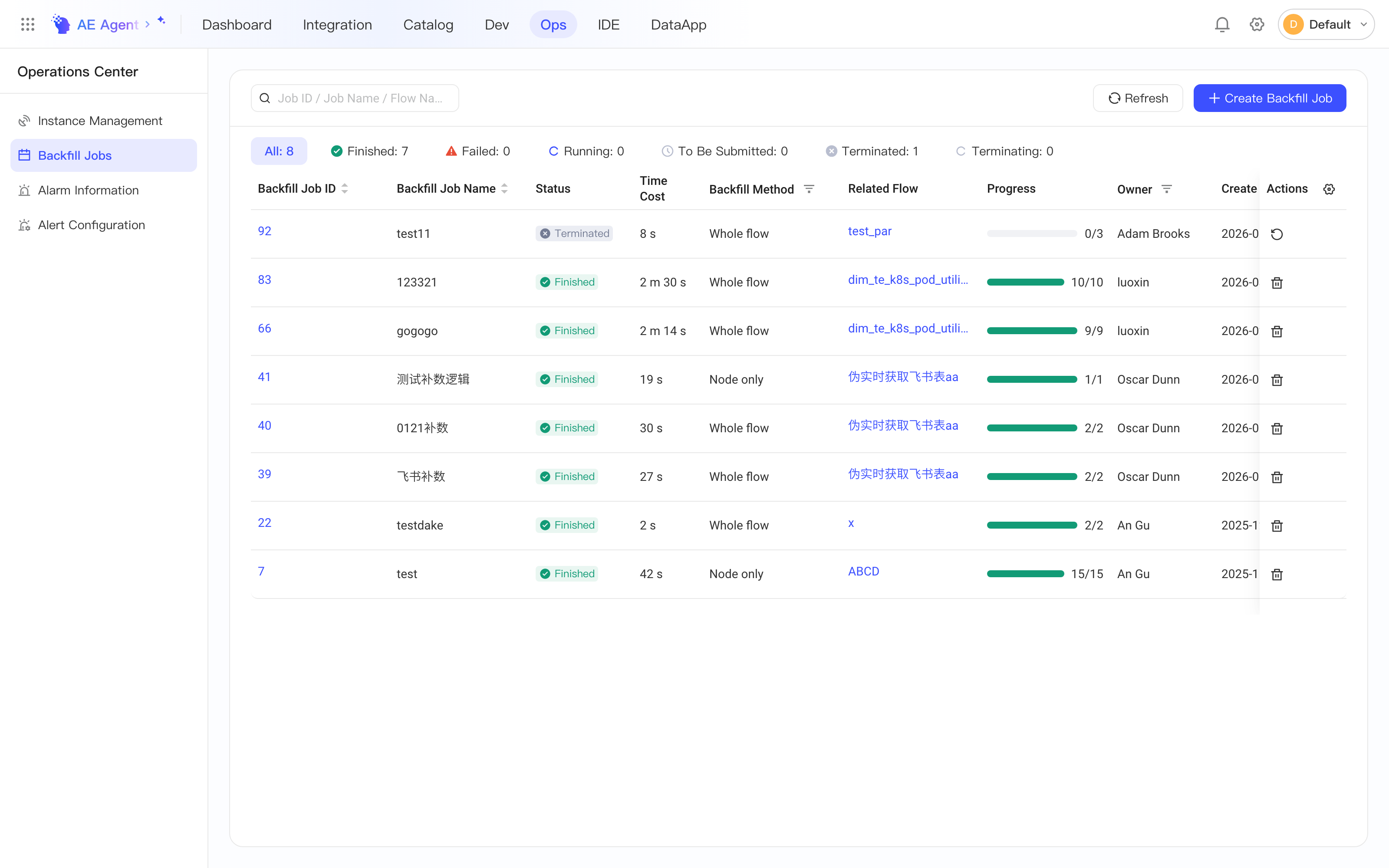Open the app launcher grid icon
Image resolution: width=1389 pixels, height=868 pixels.
coord(27,24)
